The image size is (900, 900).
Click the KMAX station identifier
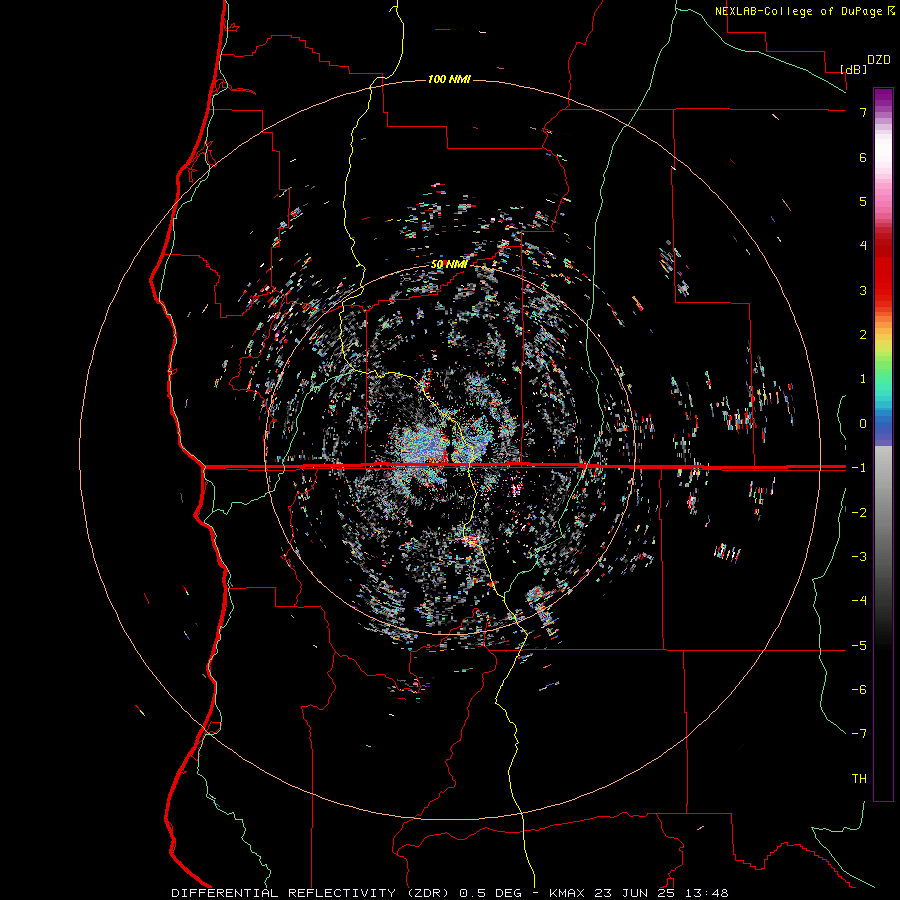coord(567,893)
